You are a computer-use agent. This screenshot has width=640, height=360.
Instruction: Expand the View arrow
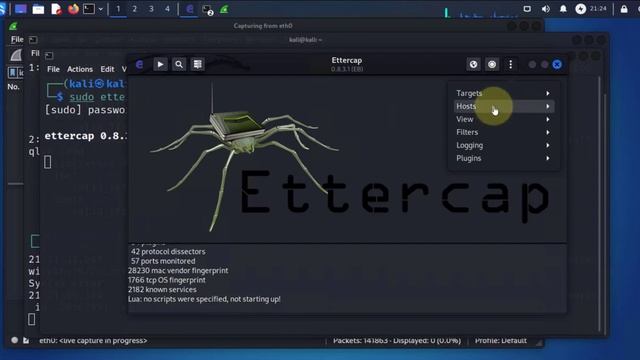(548, 120)
